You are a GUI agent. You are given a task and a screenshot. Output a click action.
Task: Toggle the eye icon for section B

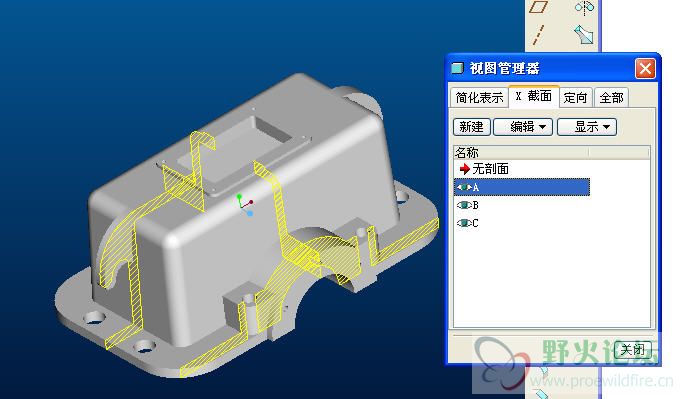[464, 205]
